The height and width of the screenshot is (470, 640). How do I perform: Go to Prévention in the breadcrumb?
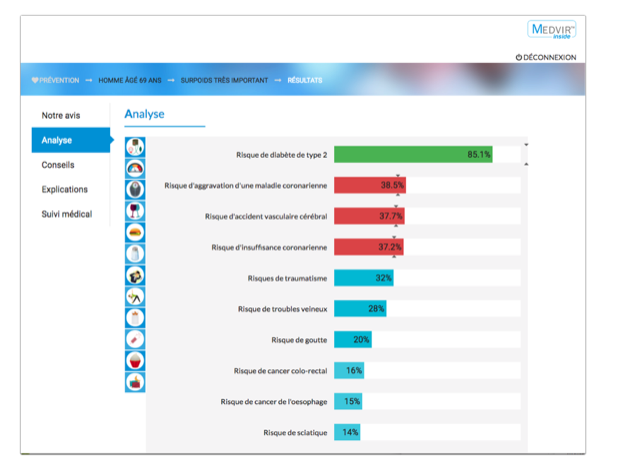(55, 80)
